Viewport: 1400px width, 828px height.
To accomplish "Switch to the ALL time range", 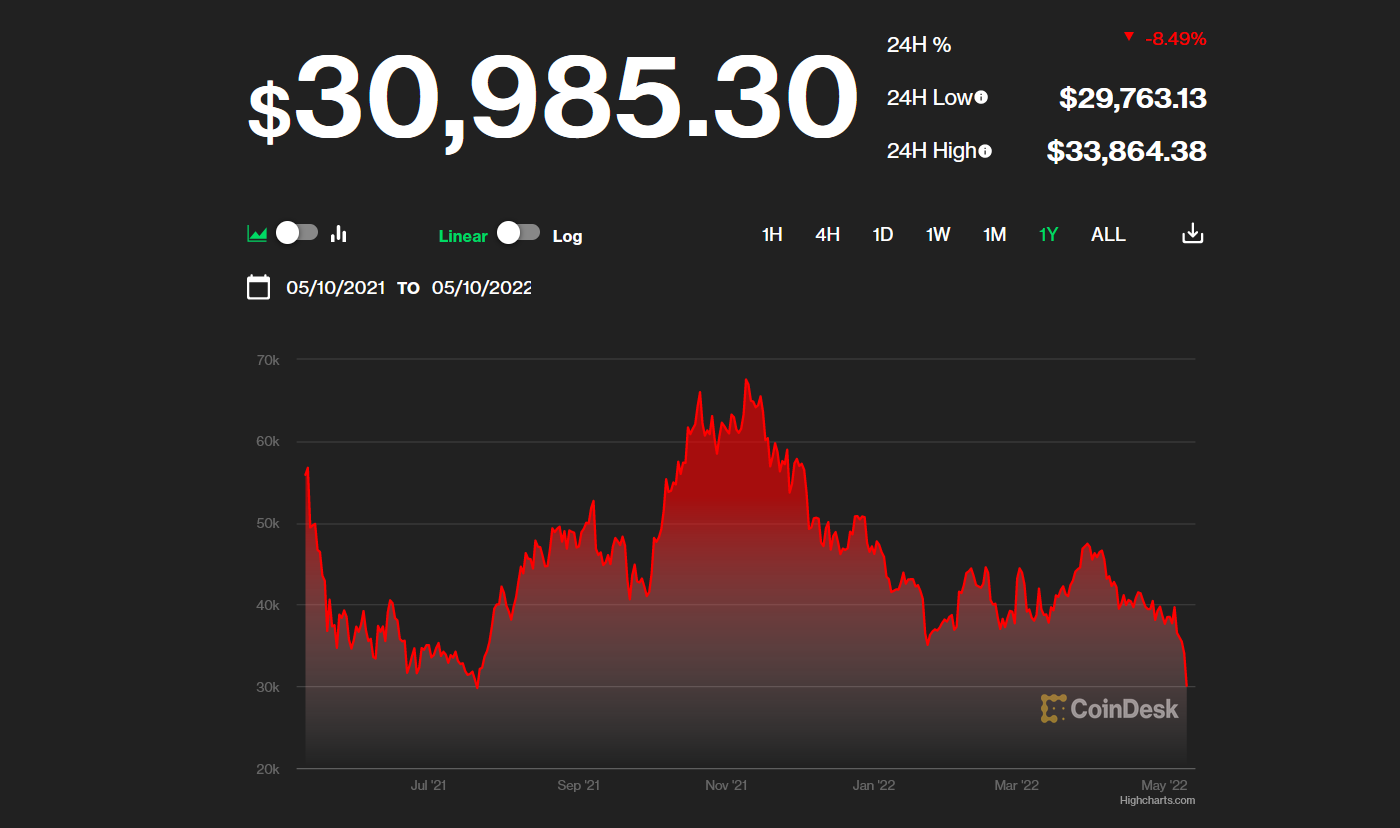I will click(1108, 234).
